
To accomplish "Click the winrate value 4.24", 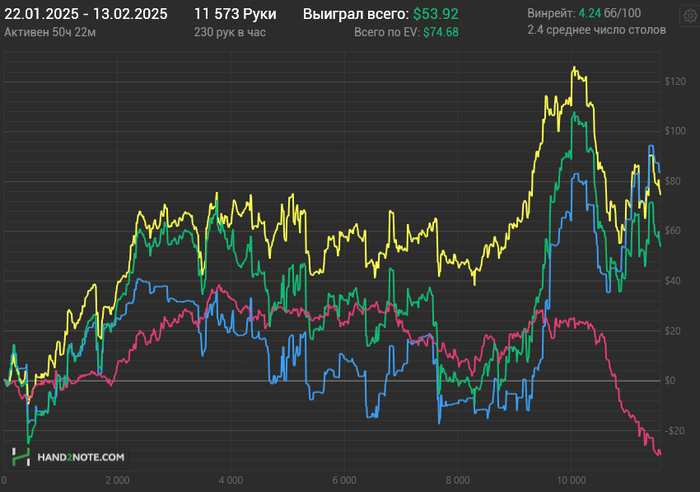I will [x=590, y=13].
